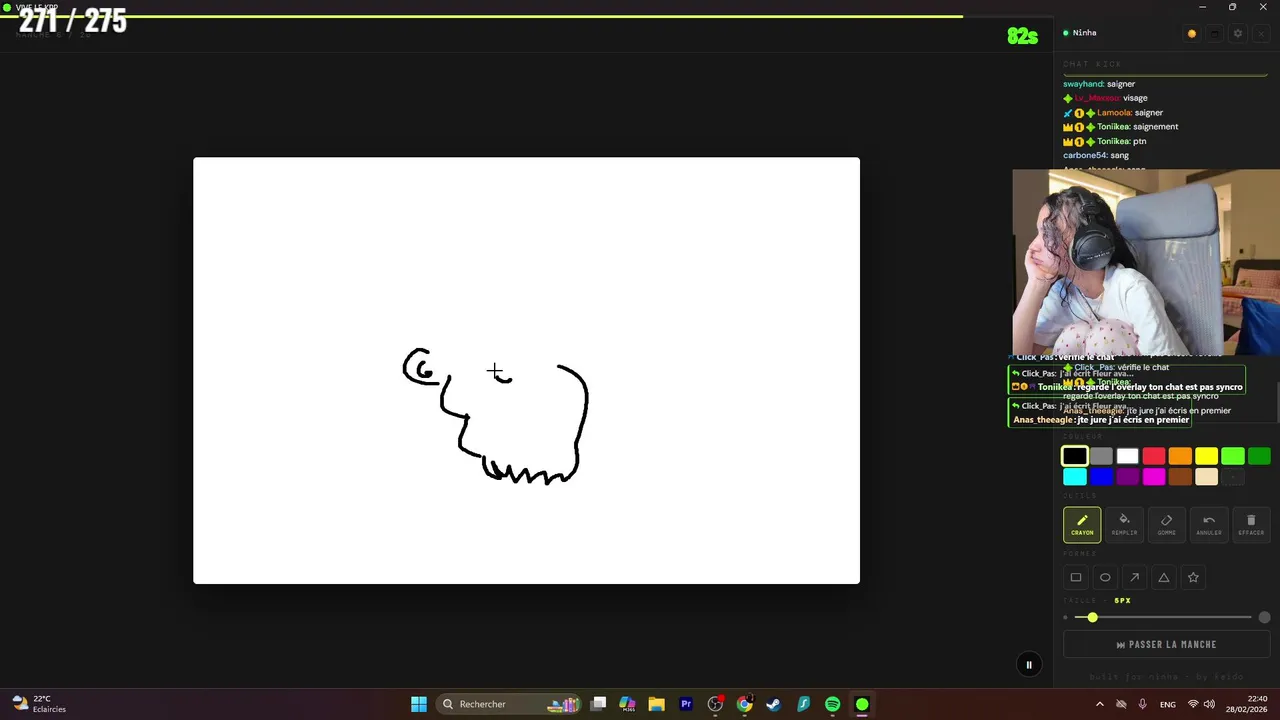Screen dimensions: 1280x720
Task: Click Passer la manche button
Action: point(1166,645)
